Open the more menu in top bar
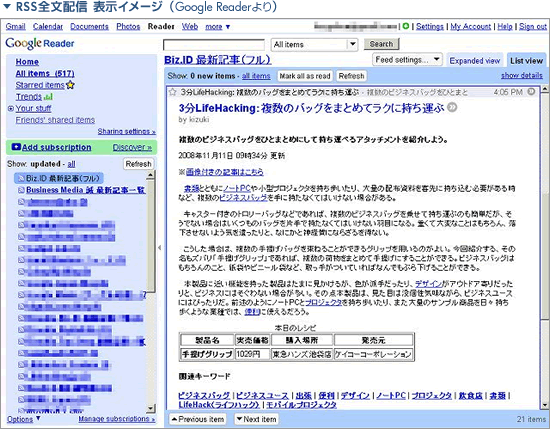 [x=217, y=27]
